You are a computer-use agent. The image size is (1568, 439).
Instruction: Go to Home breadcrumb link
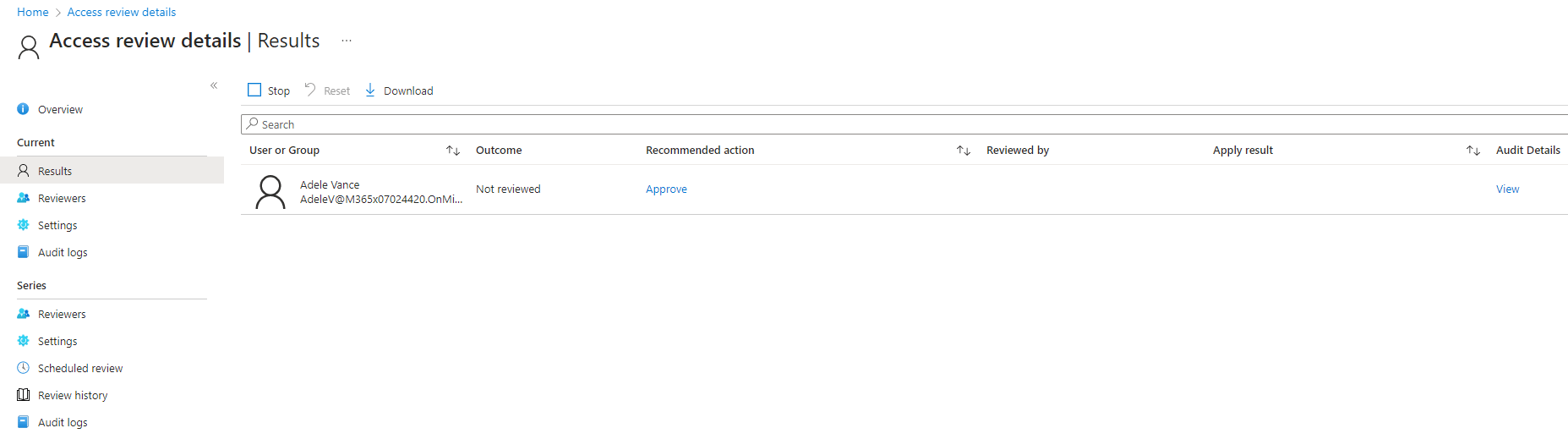(33, 12)
